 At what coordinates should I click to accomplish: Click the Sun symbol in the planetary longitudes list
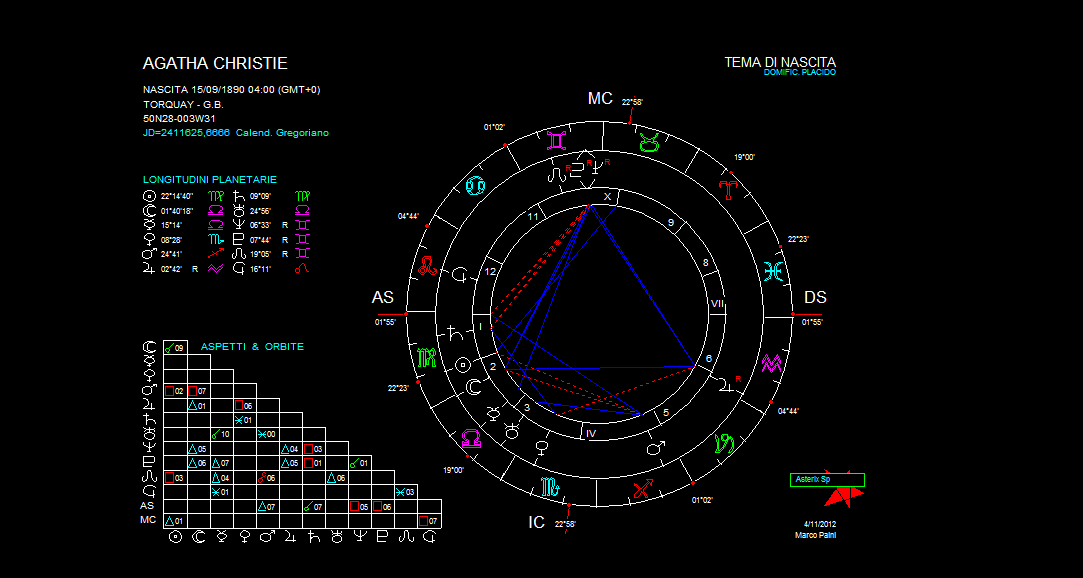148,196
